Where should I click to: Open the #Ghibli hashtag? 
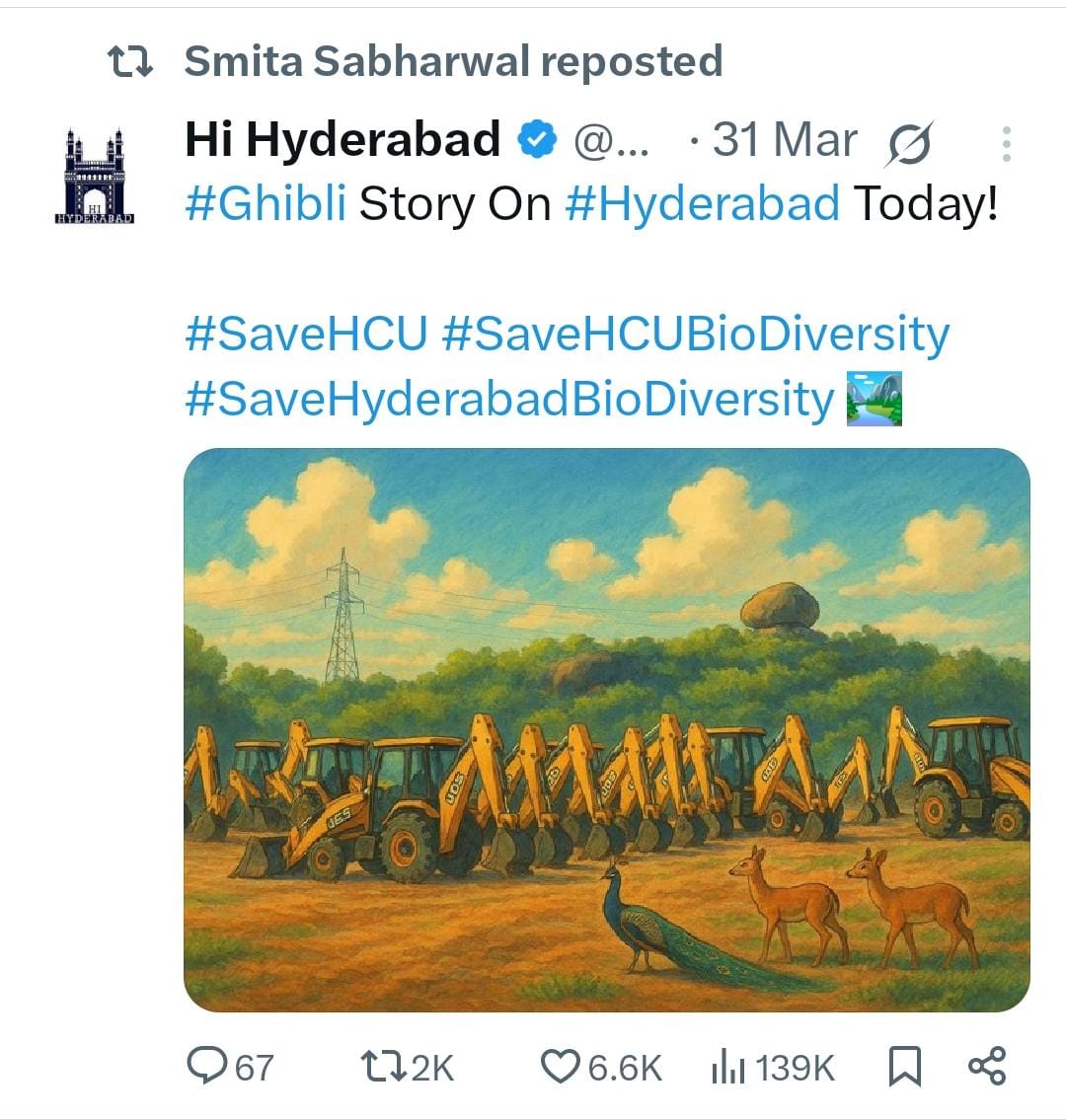[x=266, y=203]
